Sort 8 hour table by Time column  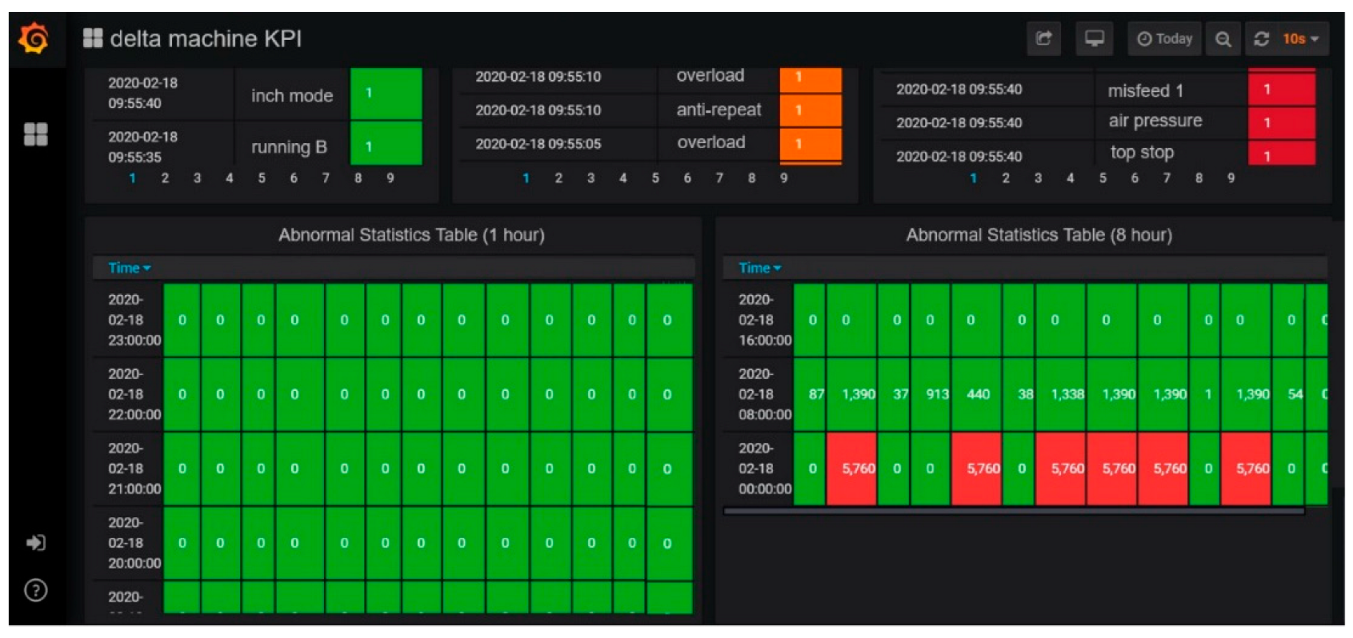pyautogui.click(x=759, y=268)
